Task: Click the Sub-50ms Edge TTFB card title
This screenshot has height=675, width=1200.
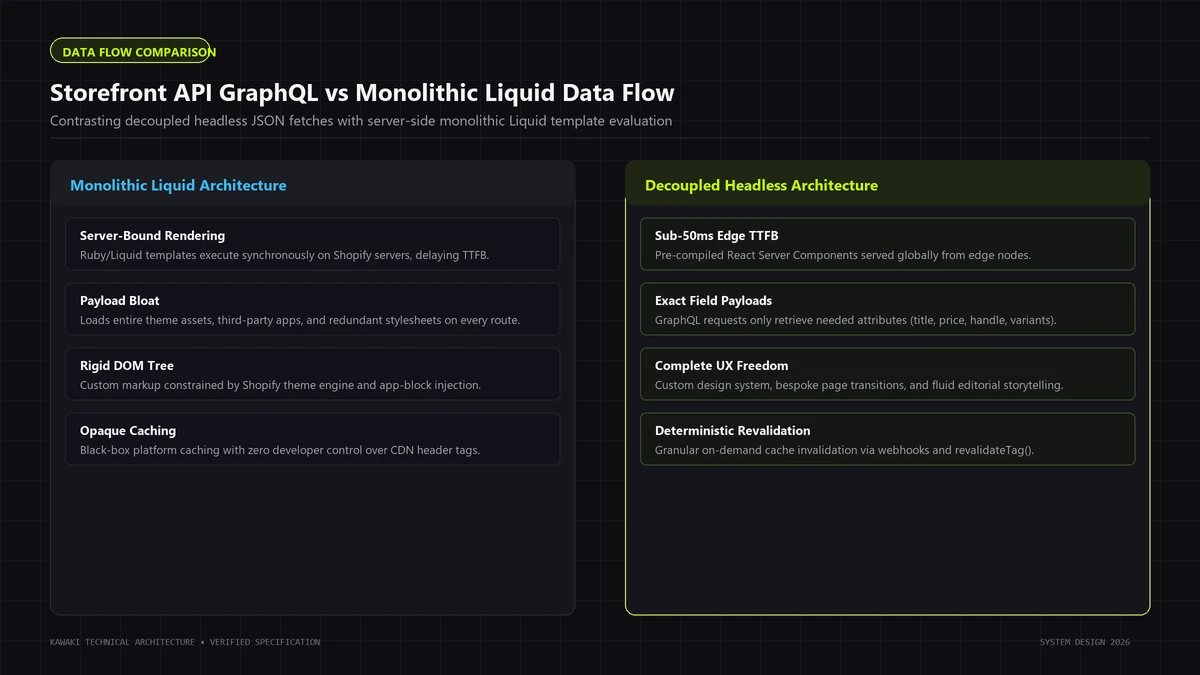Action: pyautogui.click(x=716, y=236)
